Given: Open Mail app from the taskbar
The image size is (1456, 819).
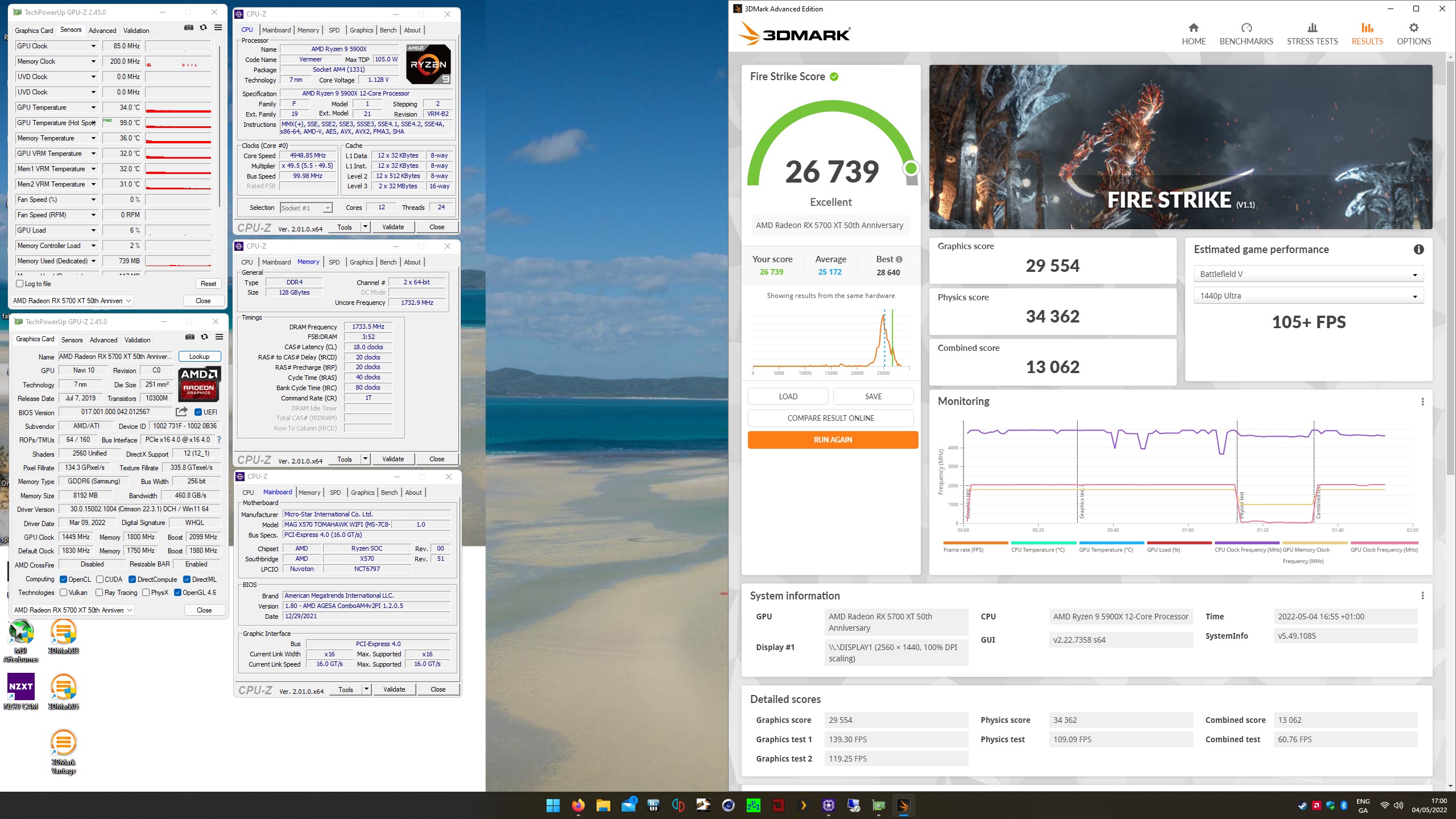Looking at the screenshot, I should pyautogui.click(x=628, y=805).
